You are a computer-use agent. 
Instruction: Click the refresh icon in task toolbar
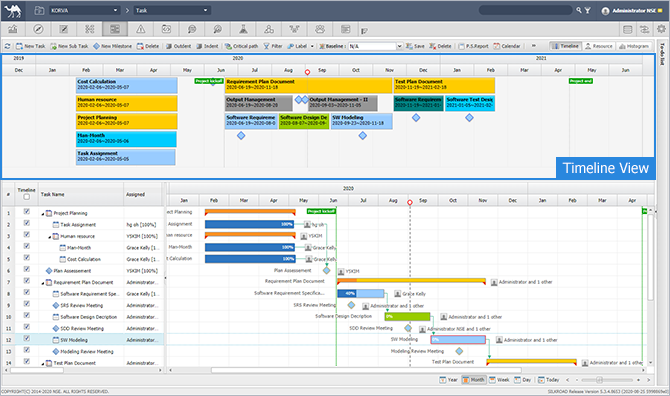pyautogui.click(x=7, y=46)
